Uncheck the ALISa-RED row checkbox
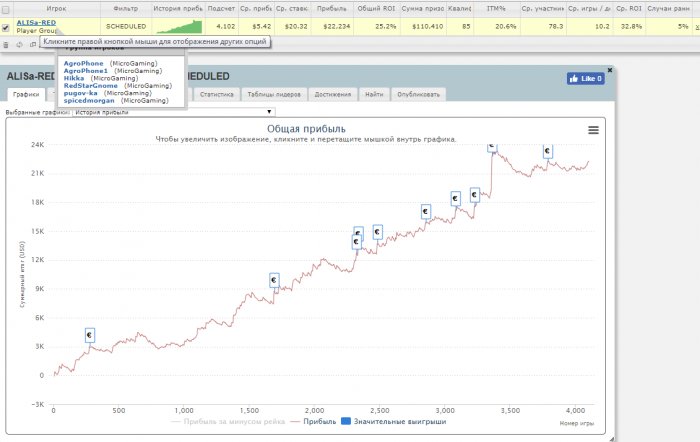The height and width of the screenshot is (442, 700). 5,28
